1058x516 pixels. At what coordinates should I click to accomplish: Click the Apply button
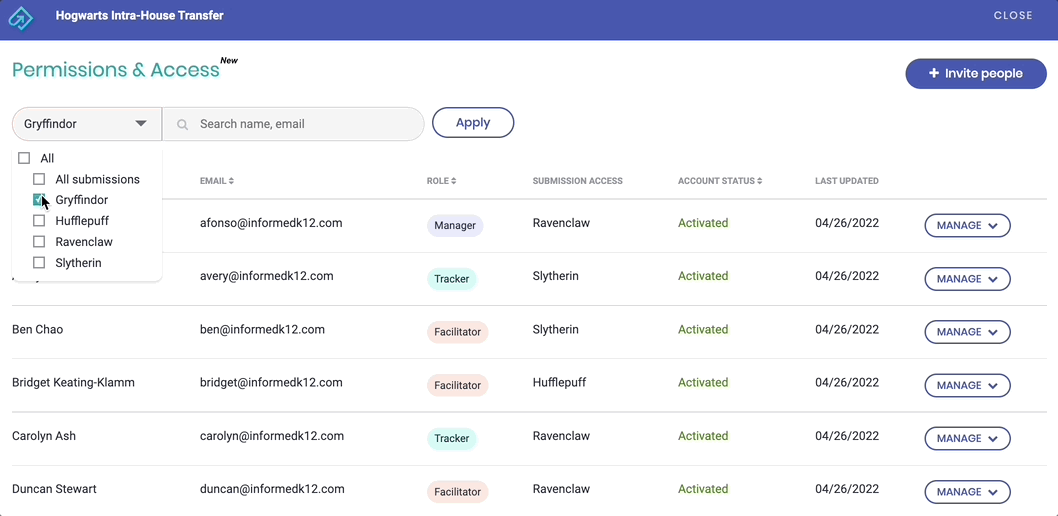point(473,123)
